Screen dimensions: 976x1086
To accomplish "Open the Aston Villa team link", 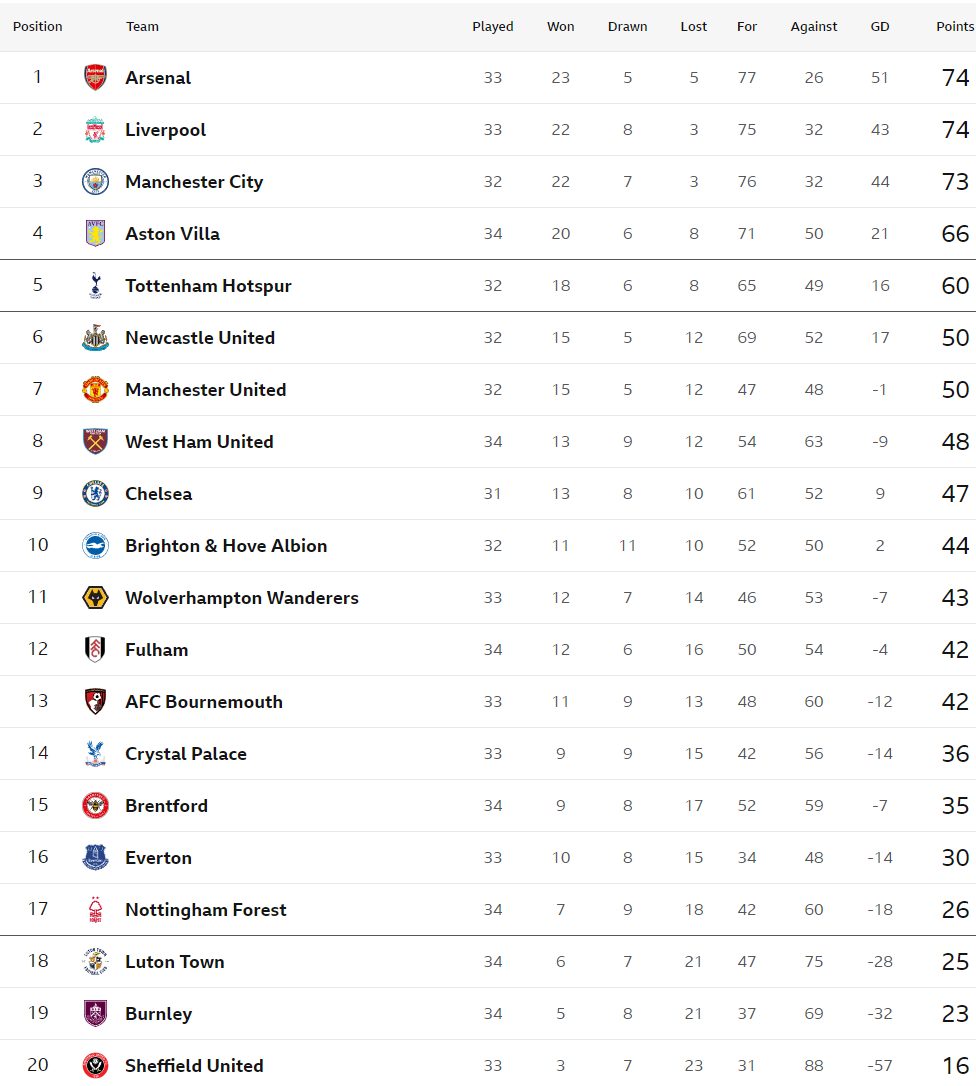I will coord(172,234).
